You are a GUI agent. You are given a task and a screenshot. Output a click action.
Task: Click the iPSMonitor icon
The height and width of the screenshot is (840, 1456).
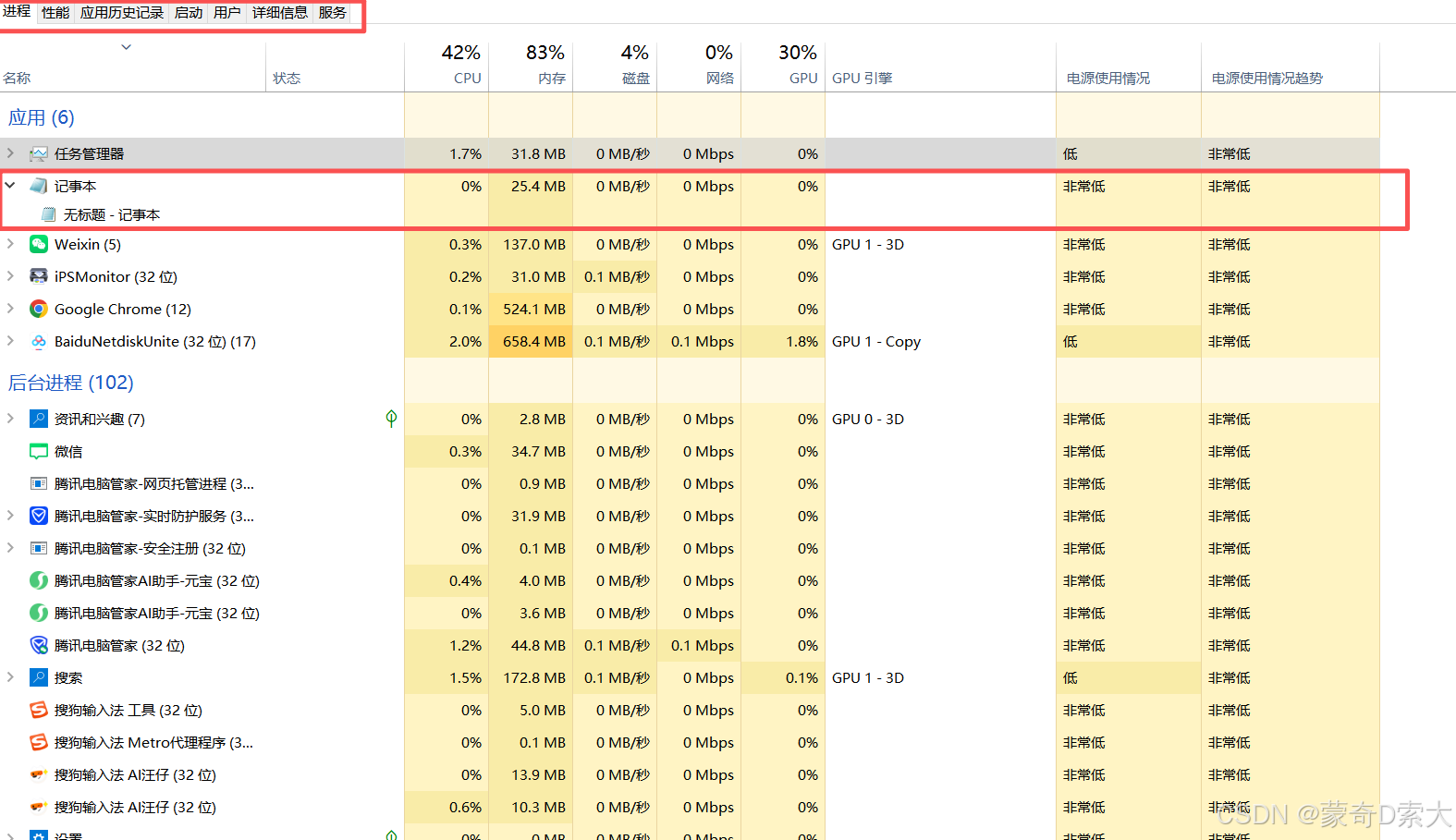(x=39, y=277)
